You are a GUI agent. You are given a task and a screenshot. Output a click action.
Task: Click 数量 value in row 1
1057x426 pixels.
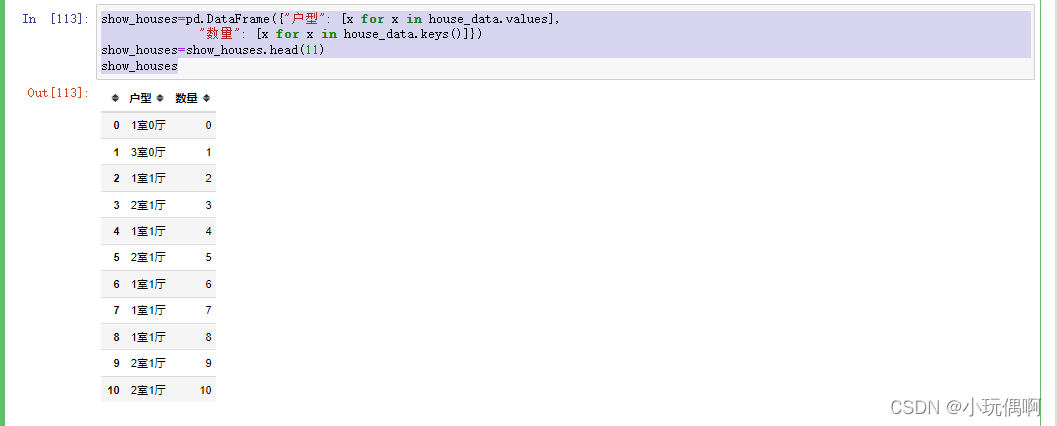[208, 152]
